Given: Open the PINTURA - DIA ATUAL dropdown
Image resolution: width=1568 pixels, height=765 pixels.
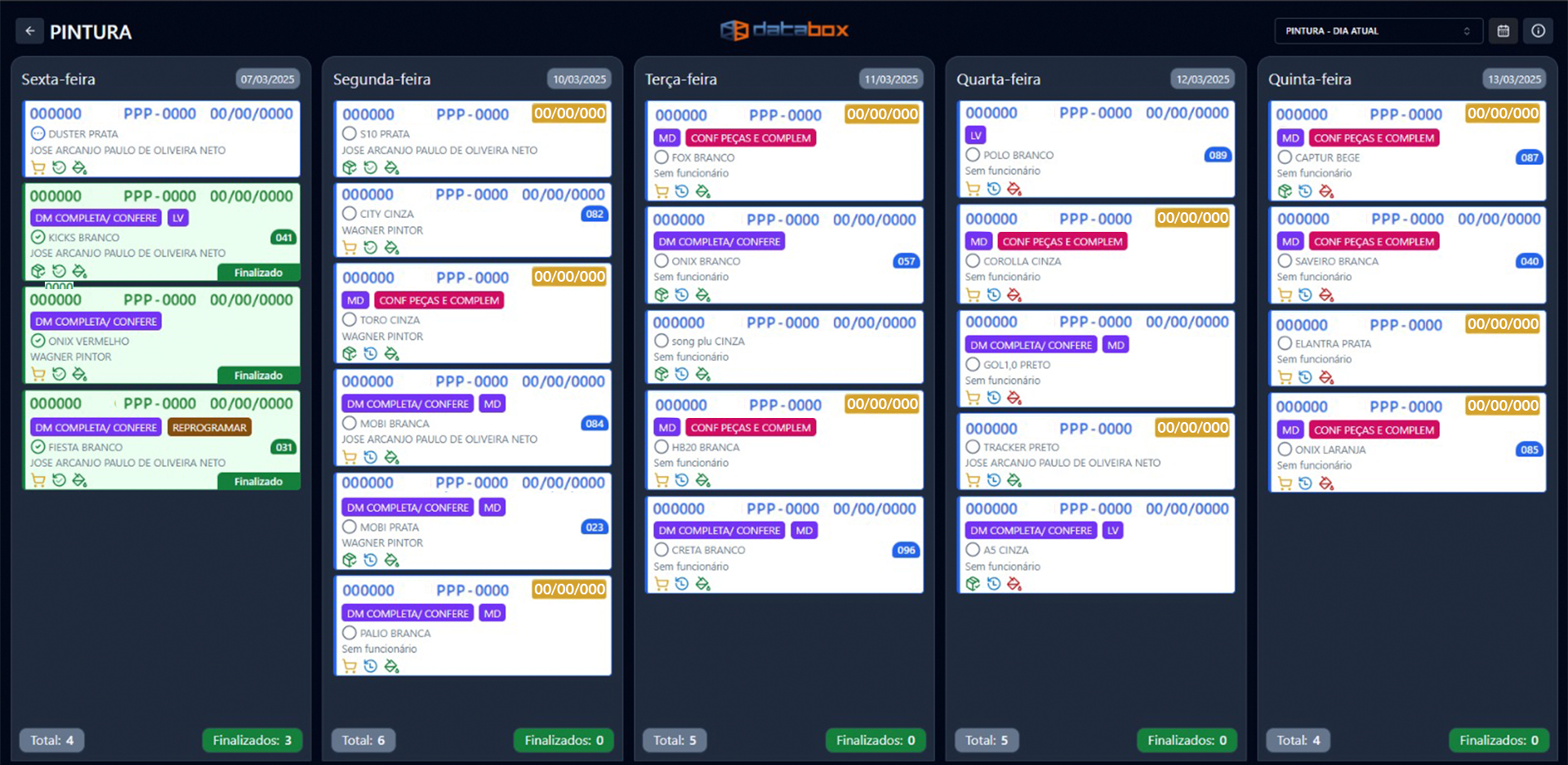Looking at the screenshot, I should coord(1377,31).
